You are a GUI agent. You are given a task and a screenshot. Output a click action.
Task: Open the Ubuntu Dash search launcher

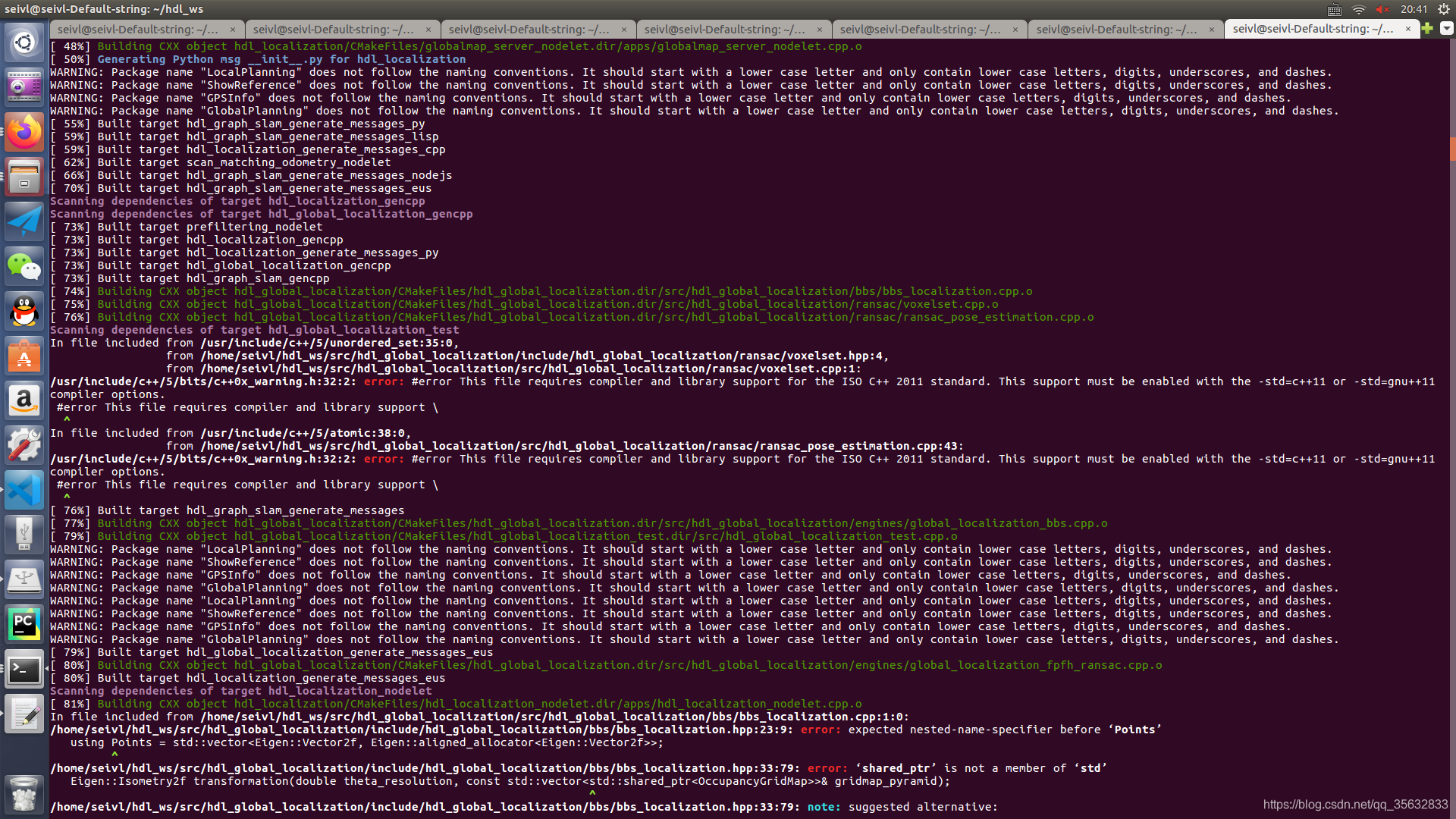[x=24, y=42]
